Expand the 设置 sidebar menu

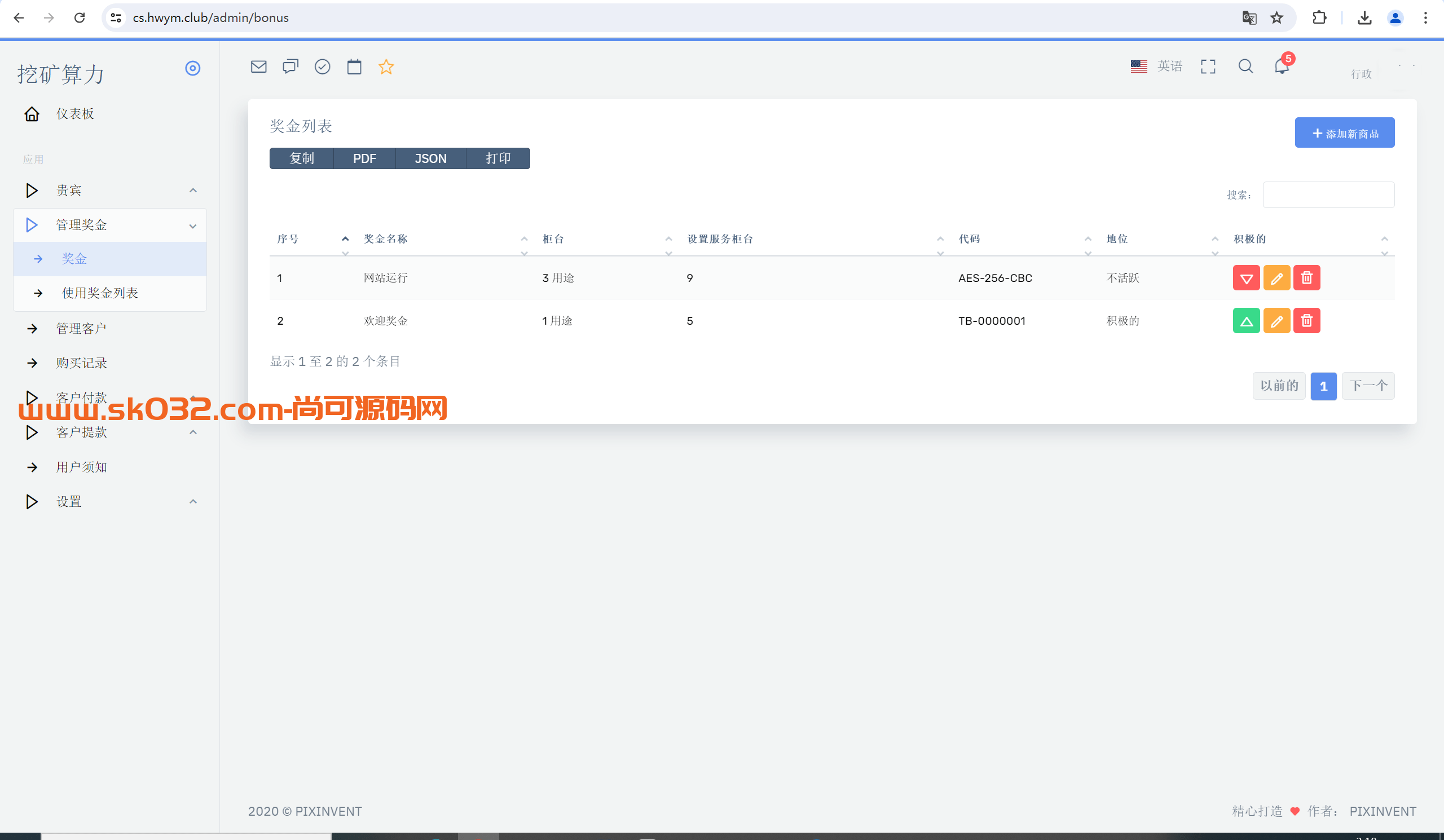click(109, 502)
